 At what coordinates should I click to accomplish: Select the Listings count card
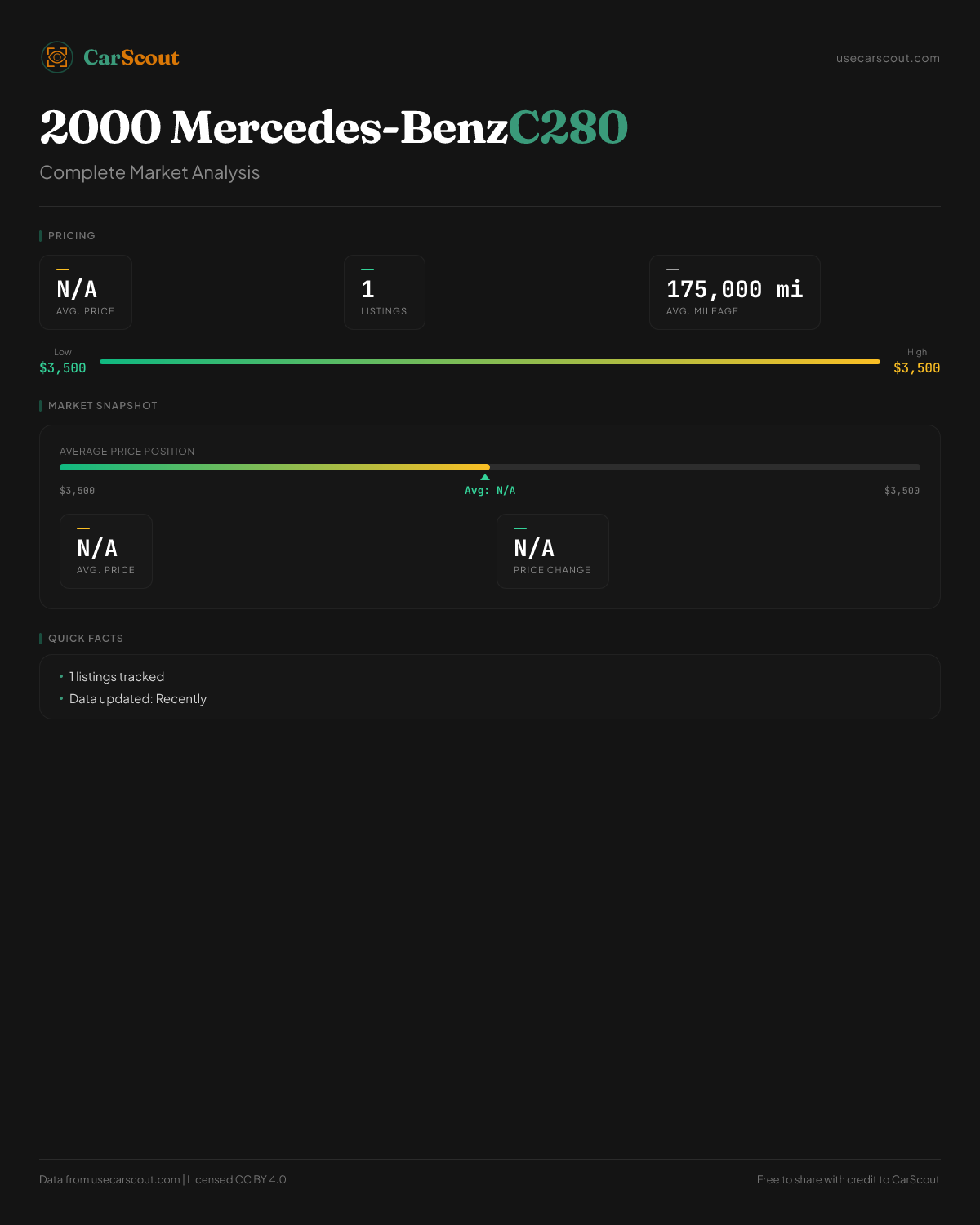coord(384,292)
